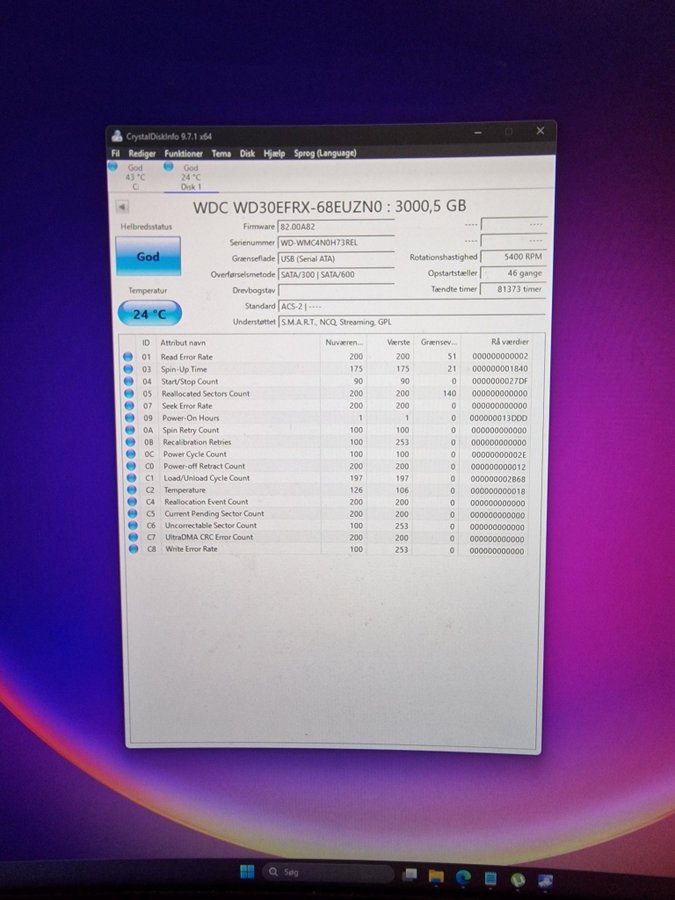
Task: Open the Tema menu
Action: tap(221, 154)
